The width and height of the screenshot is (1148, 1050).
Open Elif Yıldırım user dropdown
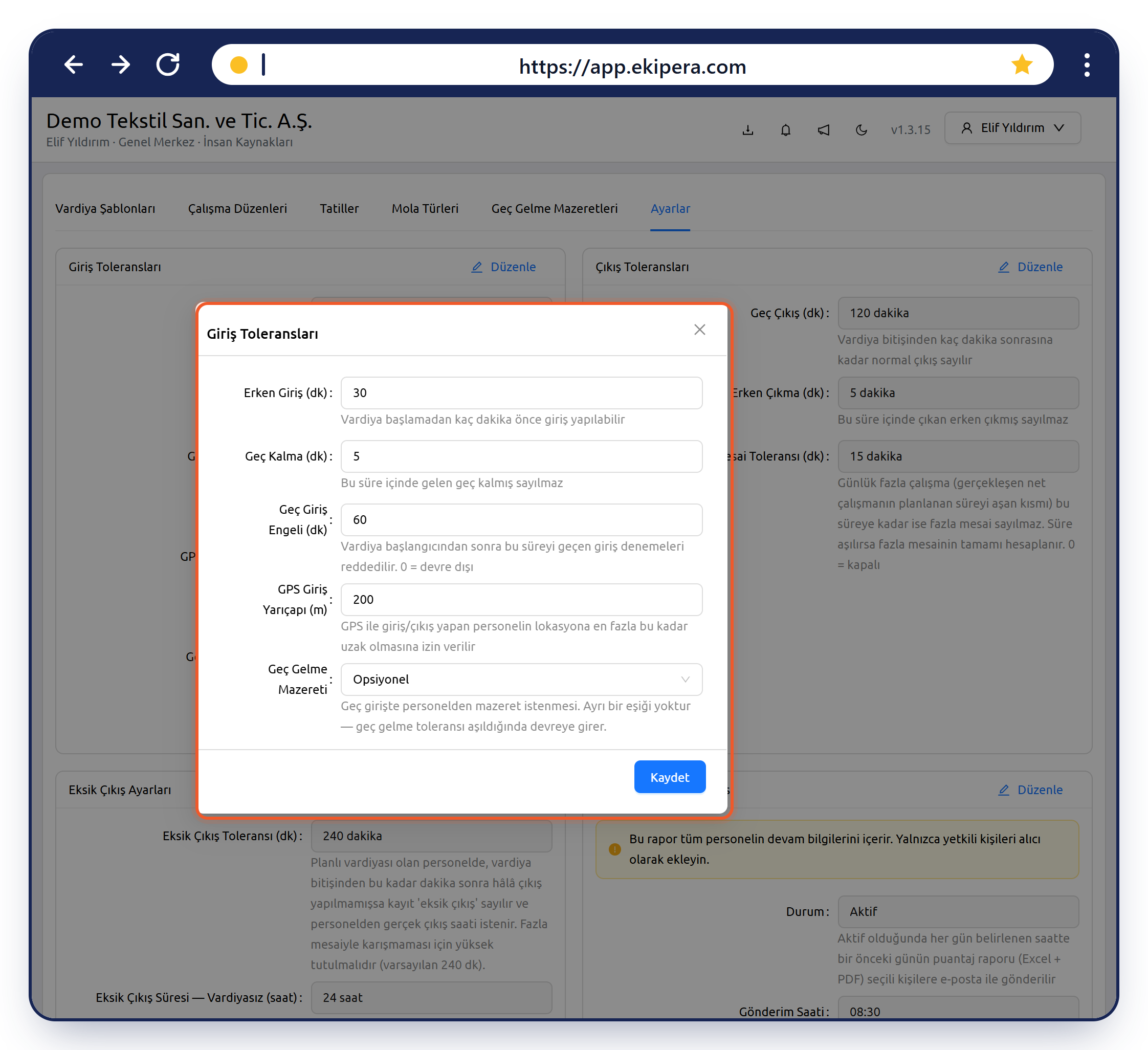click(x=1012, y=128)
